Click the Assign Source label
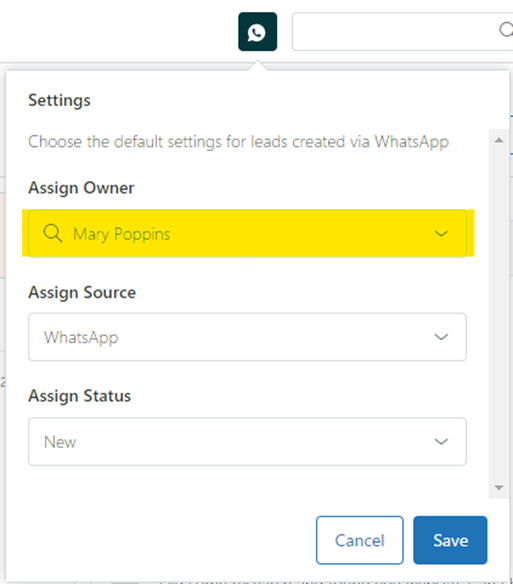 click(82, 292)
